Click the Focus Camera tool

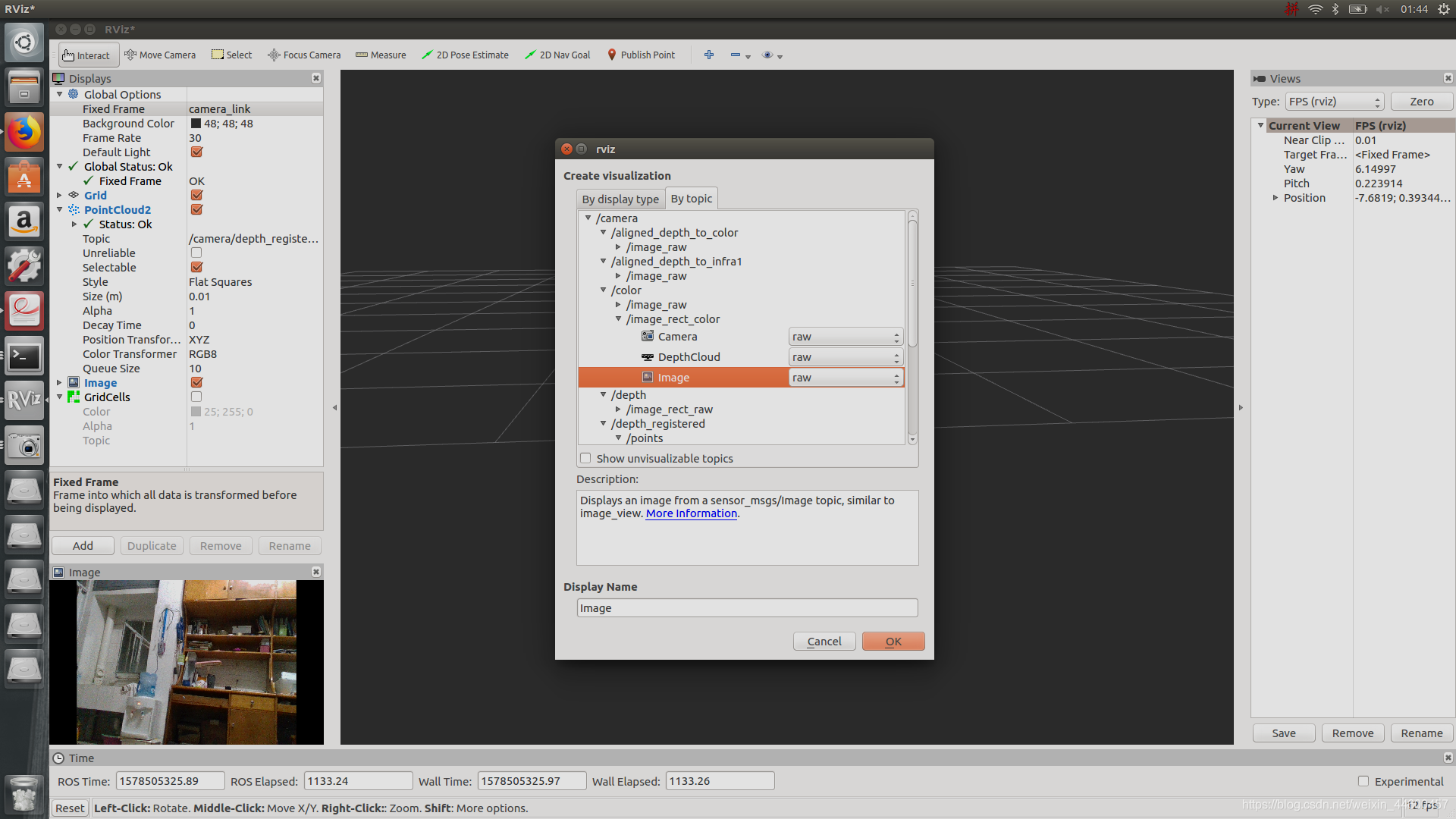click(304, 55)
